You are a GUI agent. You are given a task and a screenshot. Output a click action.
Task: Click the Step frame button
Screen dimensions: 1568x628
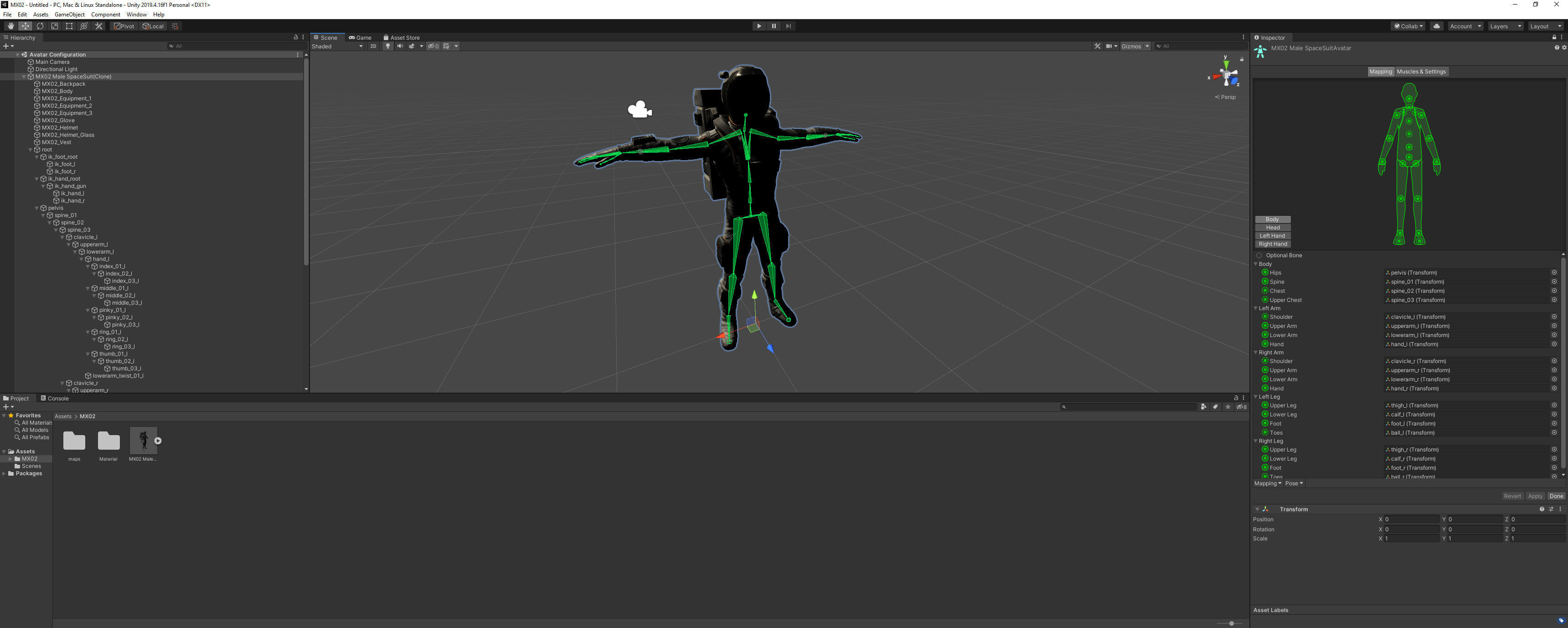tap(788, 26)
